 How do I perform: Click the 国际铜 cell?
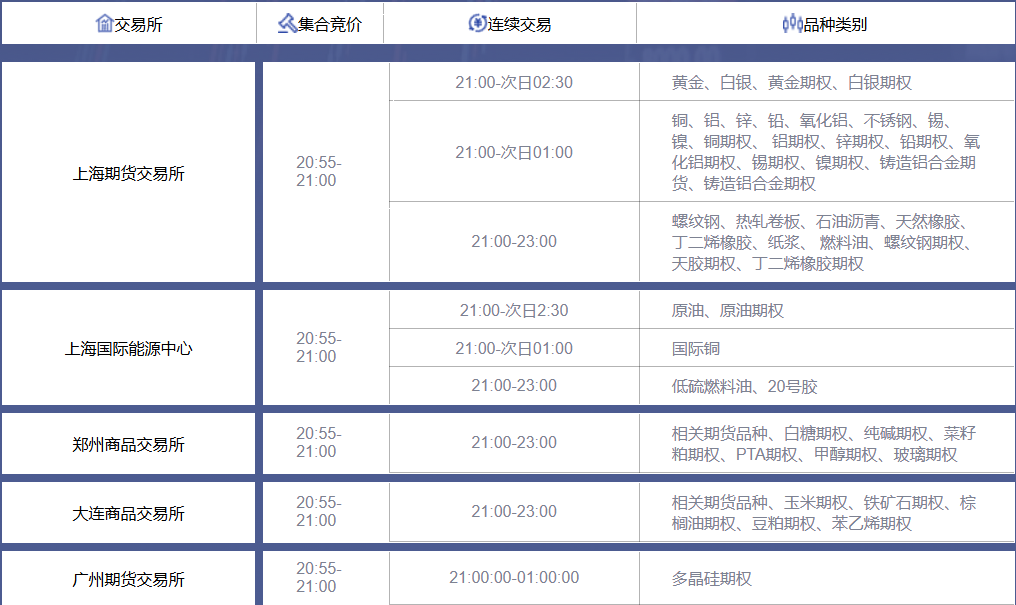(x=827, y=348)
